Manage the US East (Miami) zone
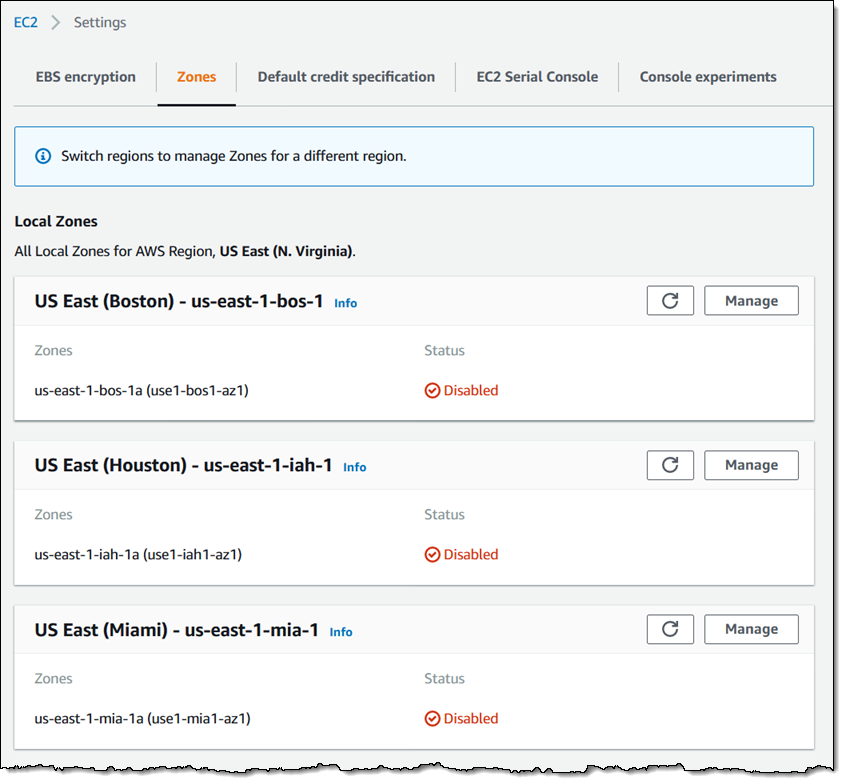The width and height of the screenshot is (844, 783). point(751,629)
